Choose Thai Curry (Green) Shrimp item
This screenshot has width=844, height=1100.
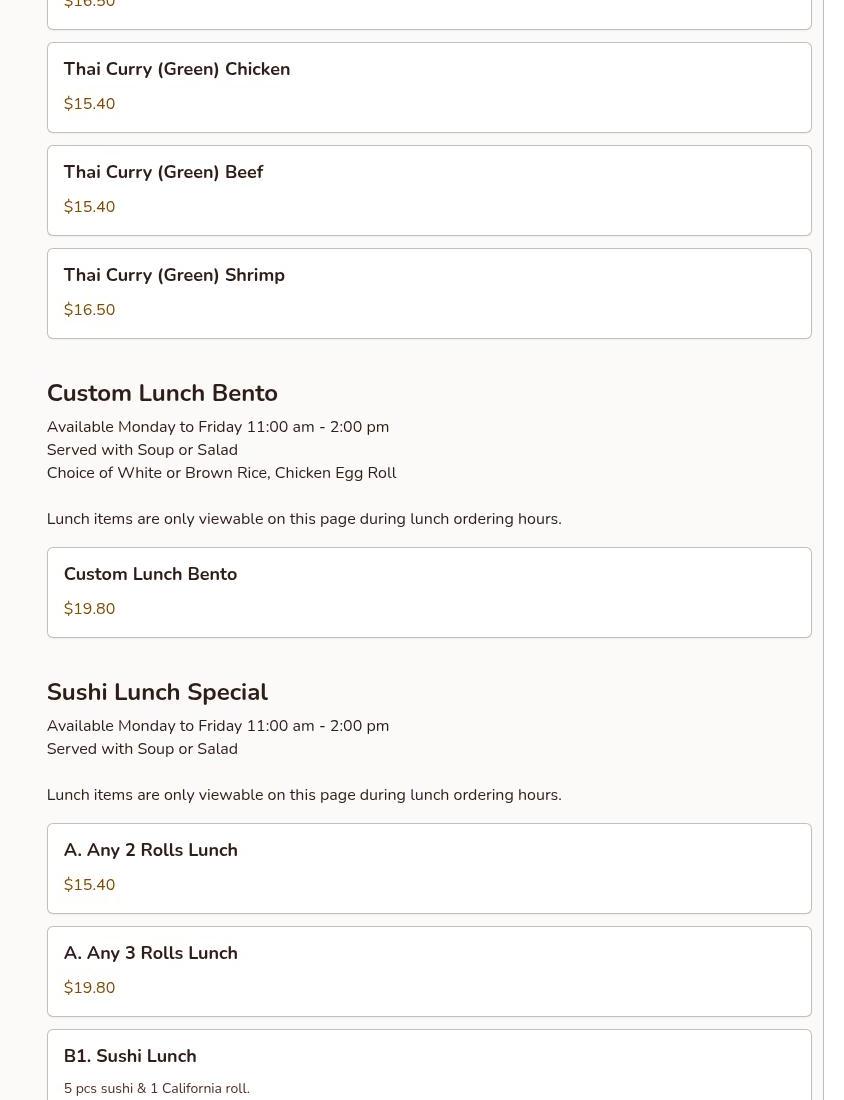tap(429, 294)
